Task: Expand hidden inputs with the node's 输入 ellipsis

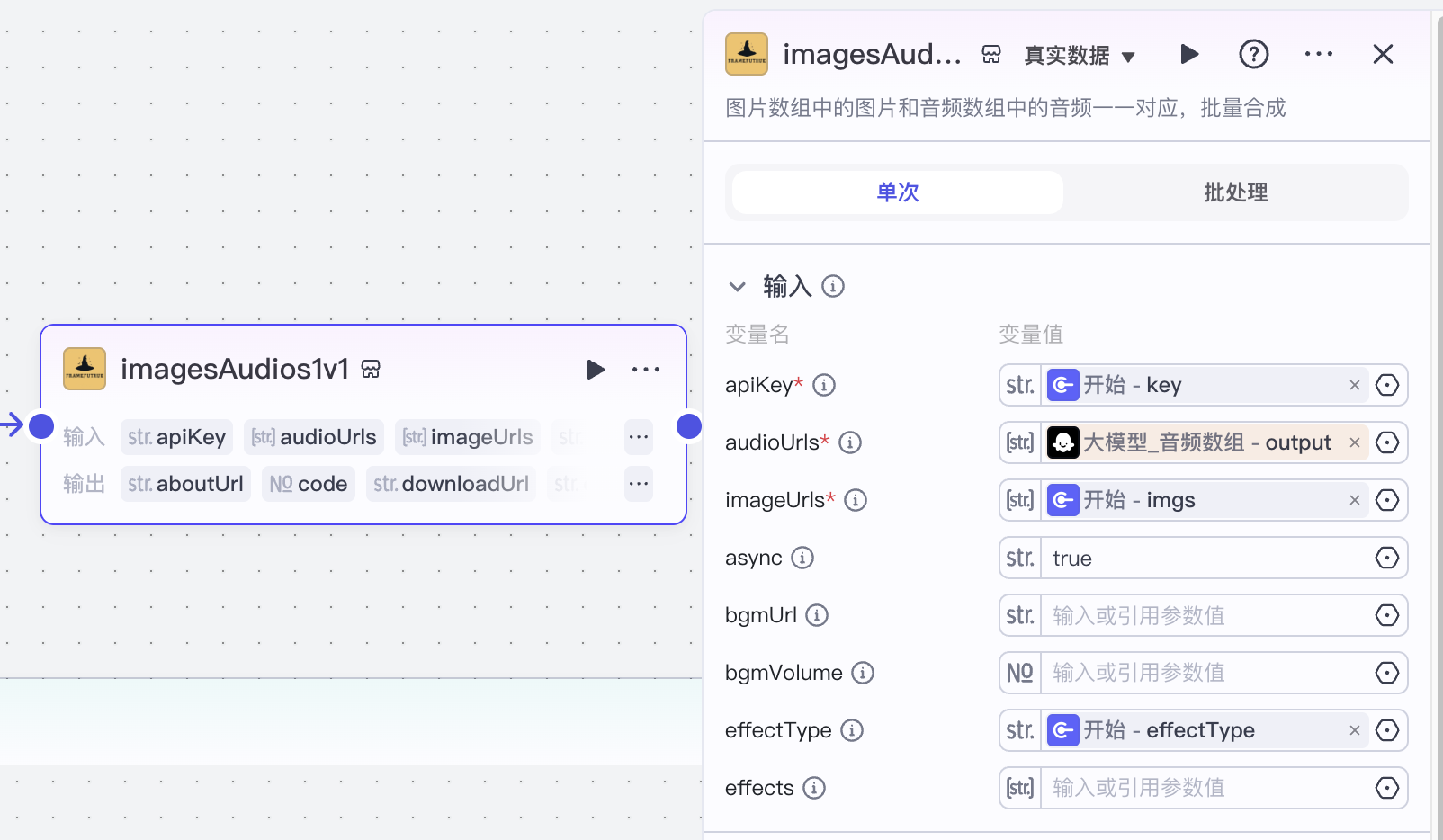Action: (639, 436)
